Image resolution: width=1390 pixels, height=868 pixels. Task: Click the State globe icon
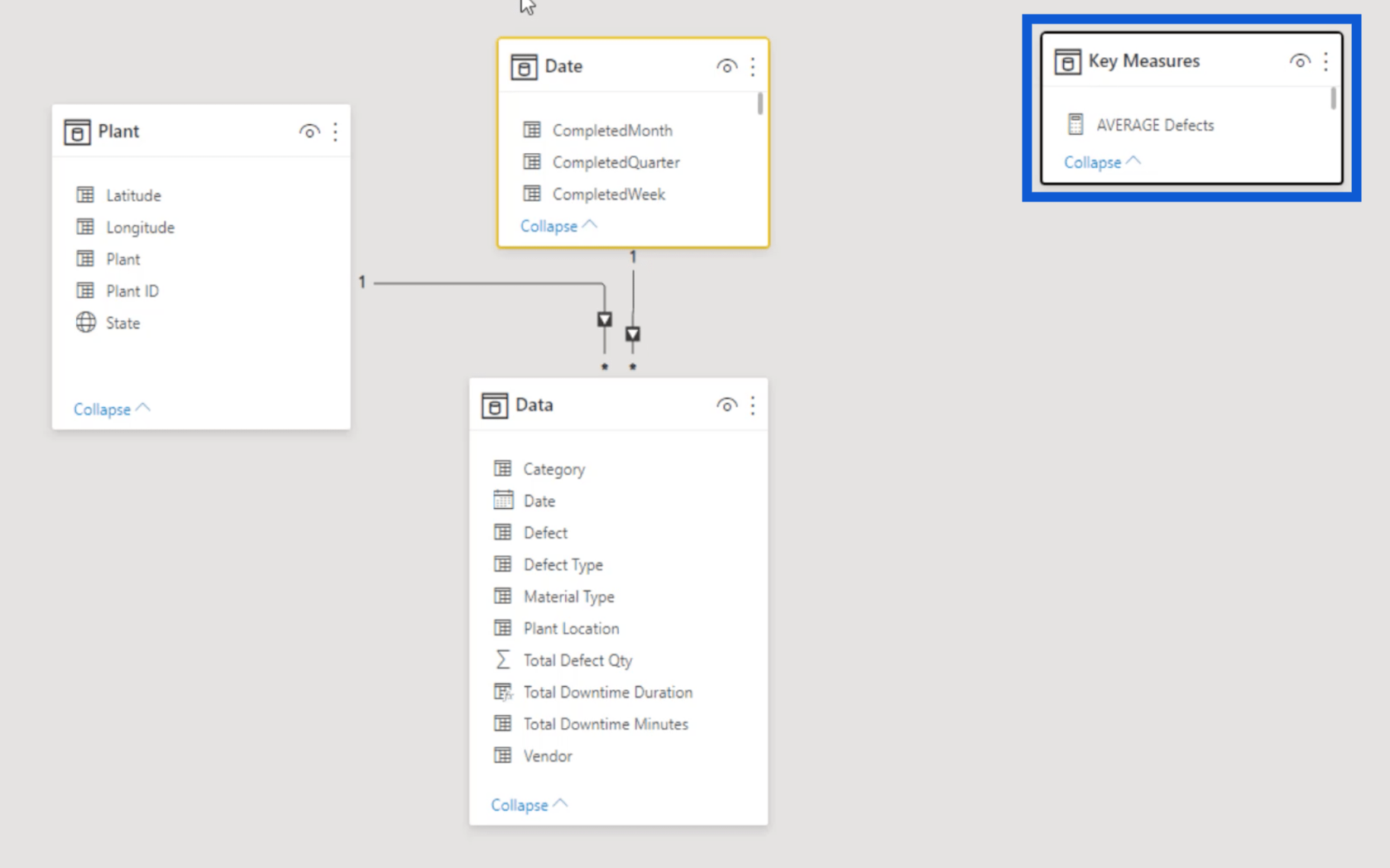pyautogui.click(x=86, y=322)
